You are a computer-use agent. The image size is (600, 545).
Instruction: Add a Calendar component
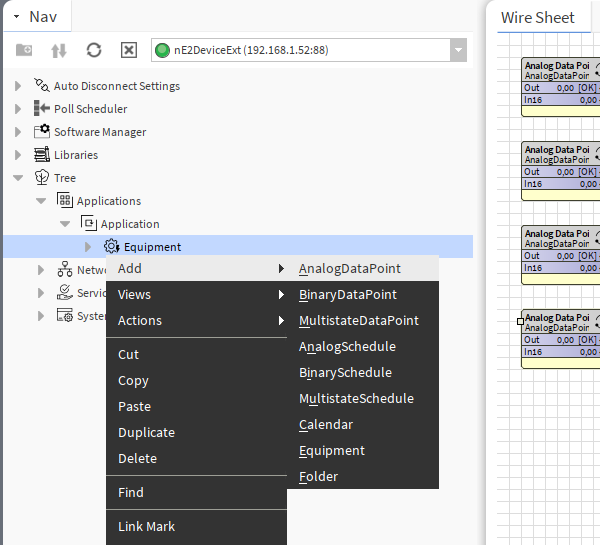click(x=363, y=425)
